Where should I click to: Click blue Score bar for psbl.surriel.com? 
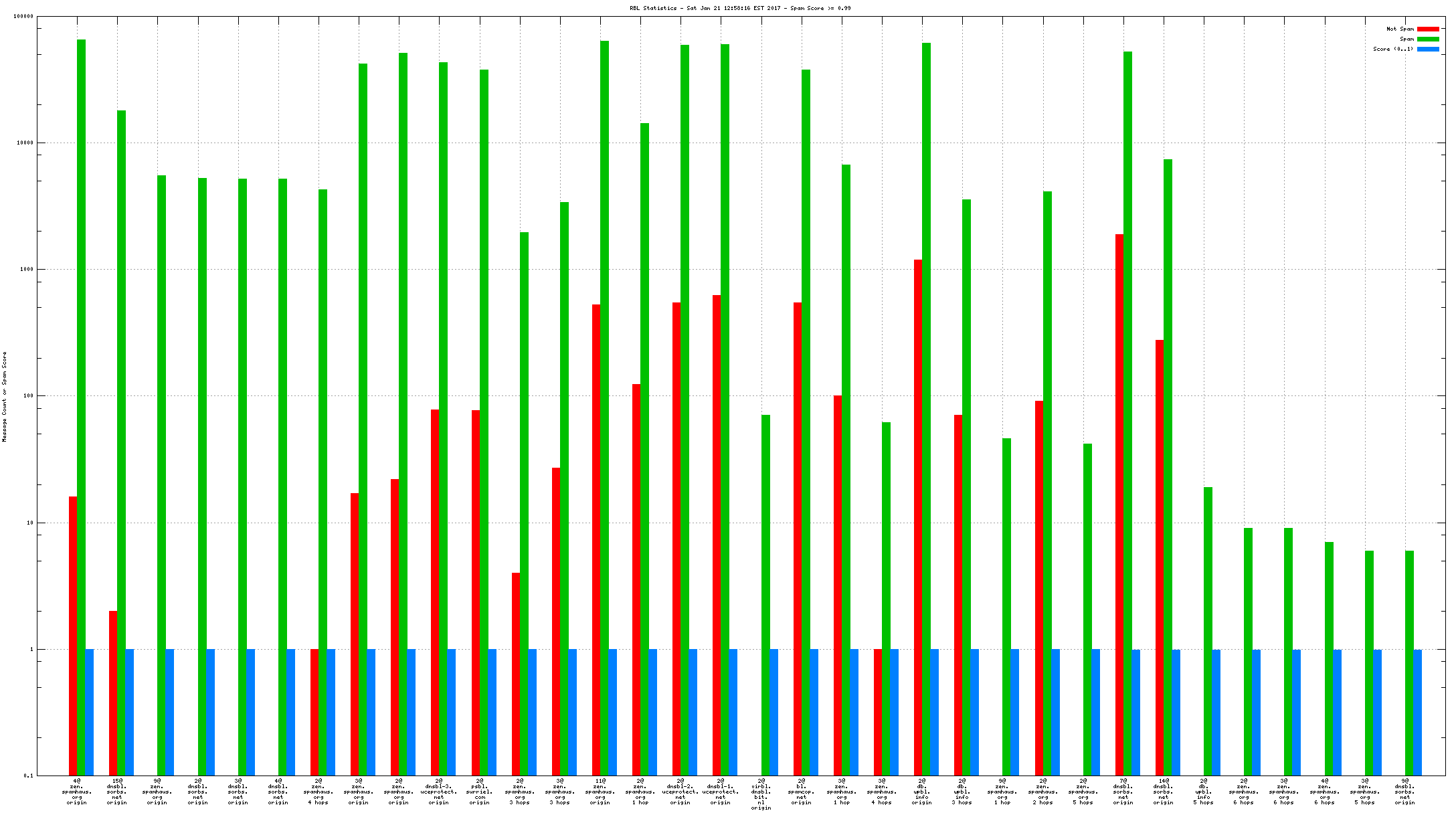click(492, 712)
